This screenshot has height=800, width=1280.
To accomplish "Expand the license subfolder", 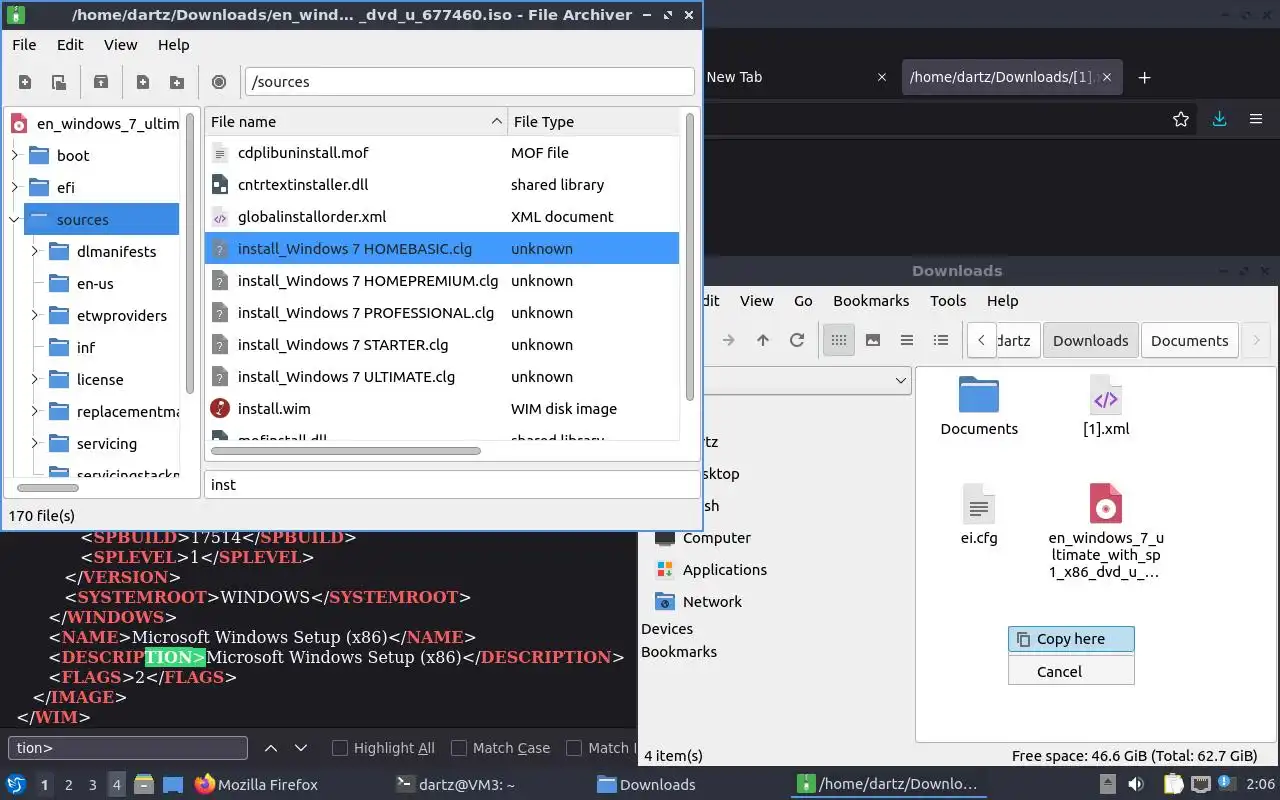I will pyautogui.click(x=35, y=379).
